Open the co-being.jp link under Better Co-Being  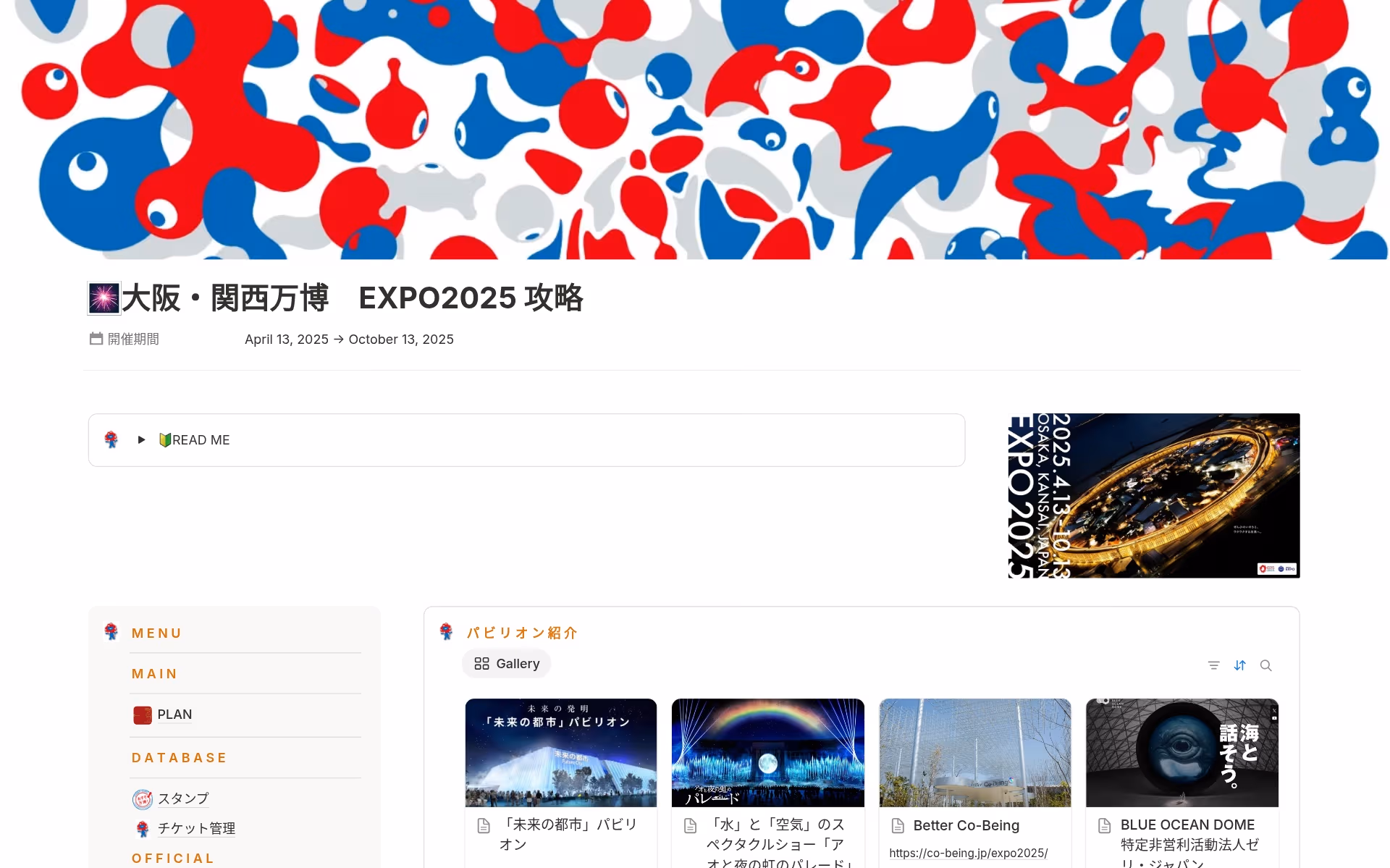969,853
